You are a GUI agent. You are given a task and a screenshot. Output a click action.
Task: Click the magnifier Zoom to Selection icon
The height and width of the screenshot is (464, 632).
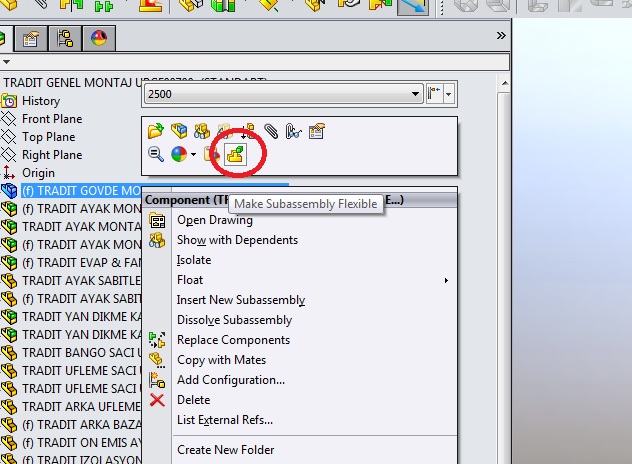[x=155, y=154]
